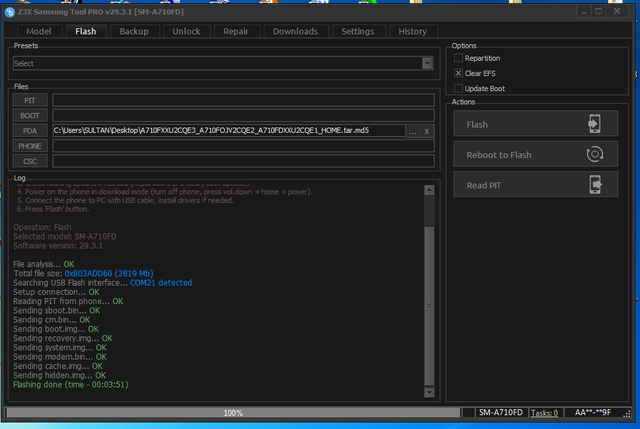Click the log scrollbar up arrow
The image size is (640, 429).
(429, 190)
